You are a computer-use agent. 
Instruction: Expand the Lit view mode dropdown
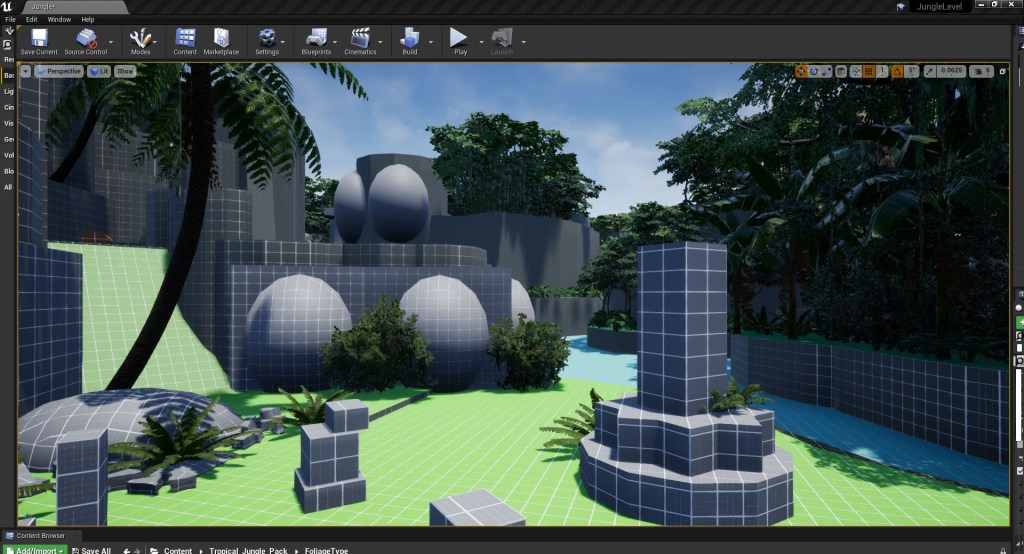click(x=98, y=71)
